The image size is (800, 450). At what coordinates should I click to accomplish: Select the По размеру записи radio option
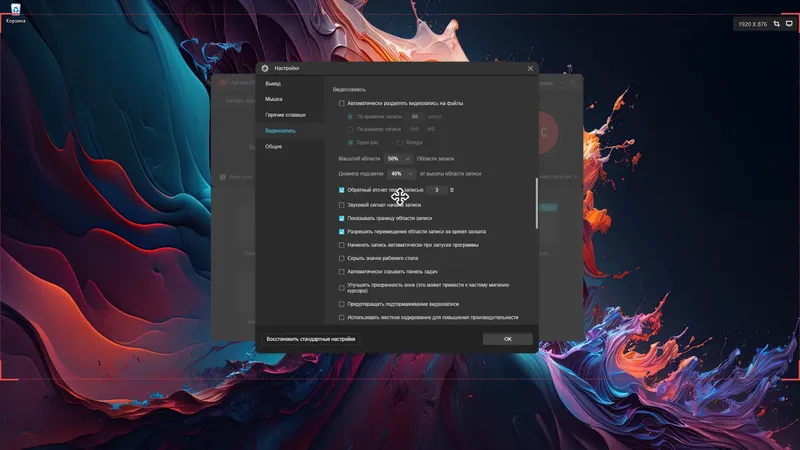click(x=351, y=130)
